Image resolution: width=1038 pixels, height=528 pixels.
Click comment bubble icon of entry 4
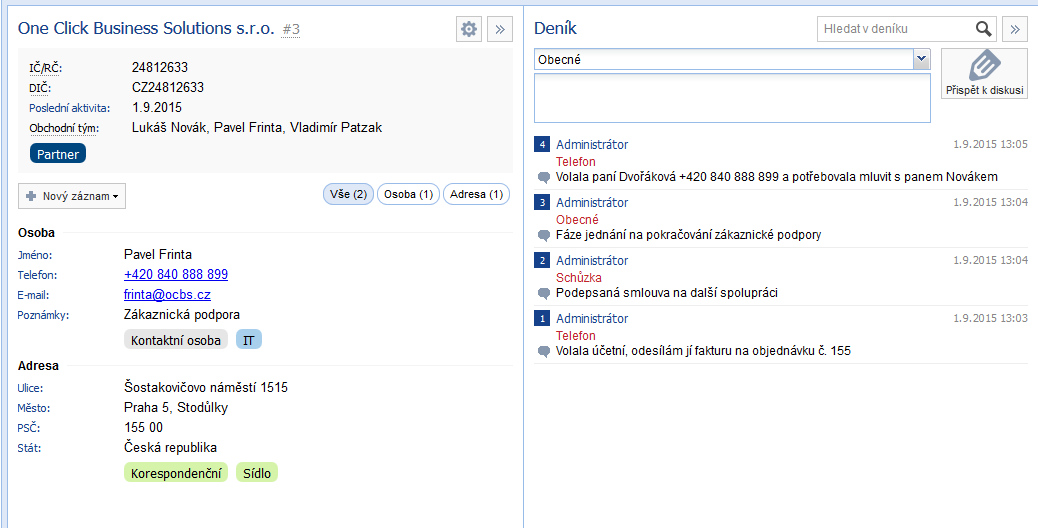[x=544, y=177]
